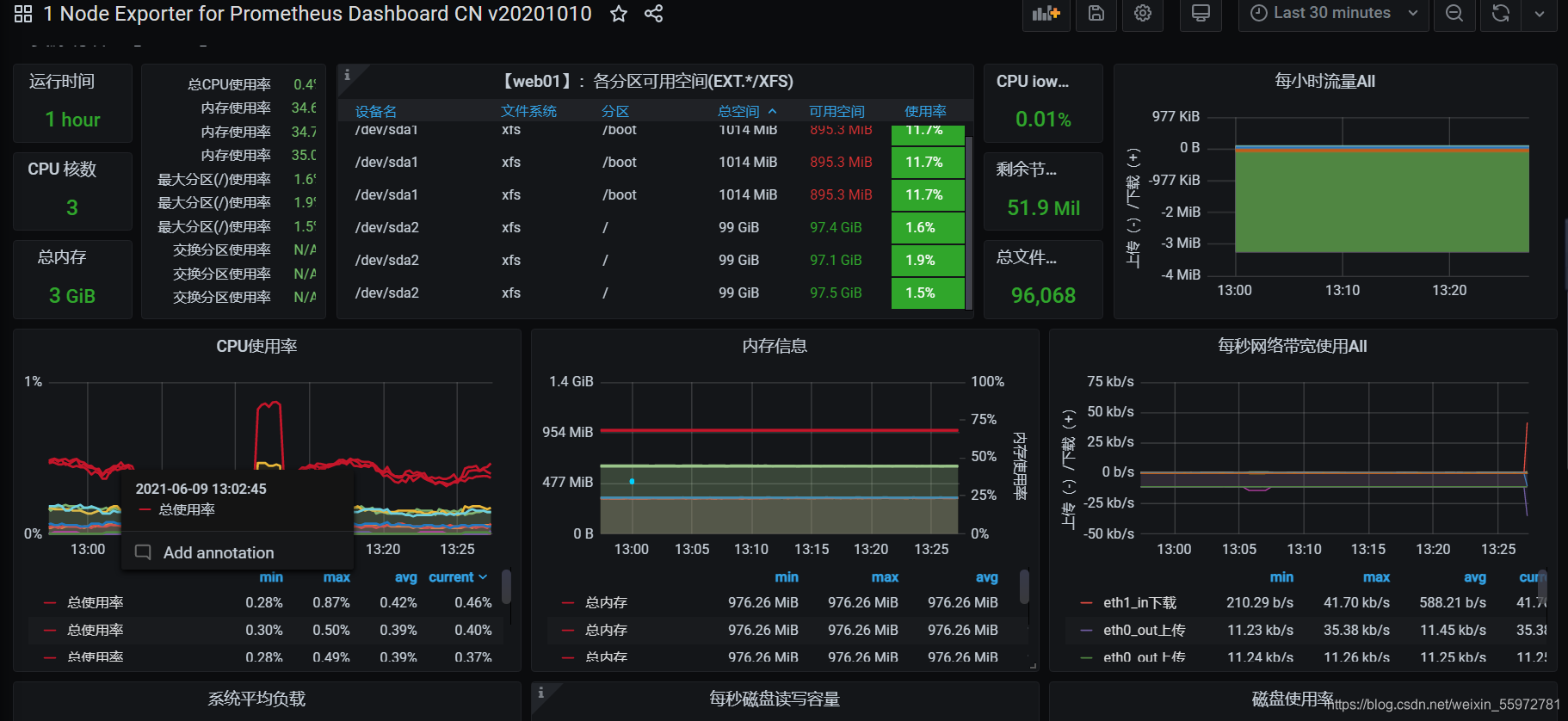Add a new panel to dashboard
The width and height of the screenshot is (1568, 721).
tap(1046, 14)
